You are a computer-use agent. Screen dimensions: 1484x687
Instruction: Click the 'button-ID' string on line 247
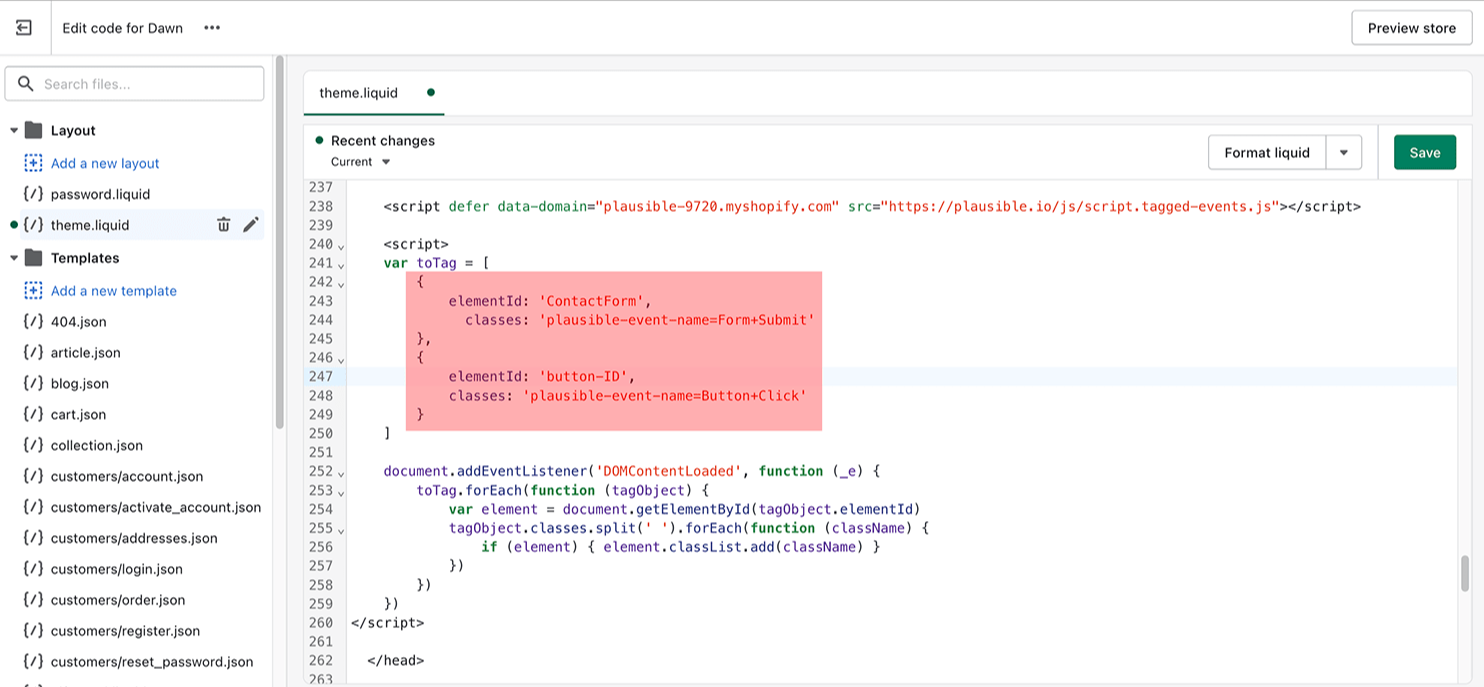click(x=582, y=377)
